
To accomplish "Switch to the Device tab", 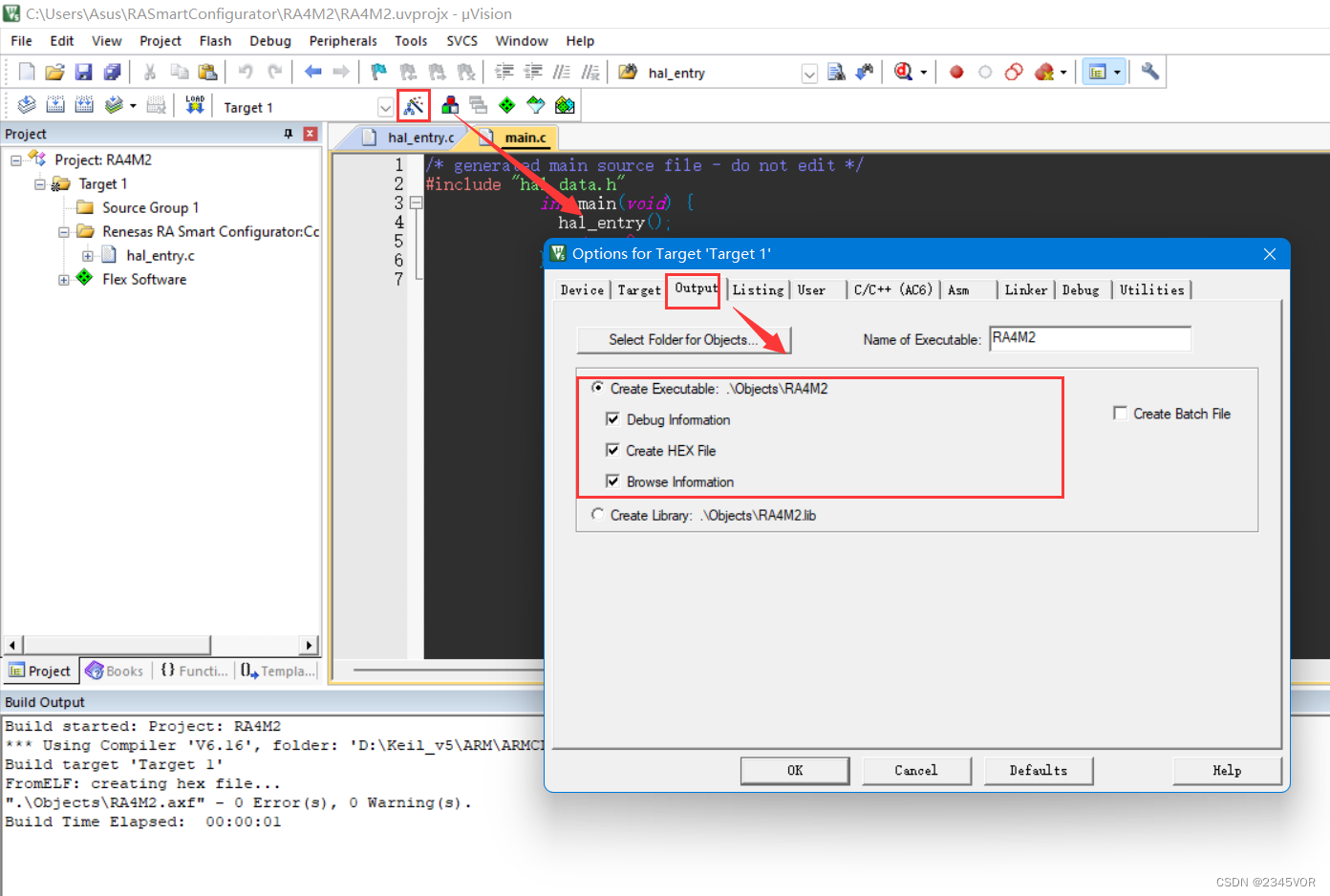I will click(582, 290).
